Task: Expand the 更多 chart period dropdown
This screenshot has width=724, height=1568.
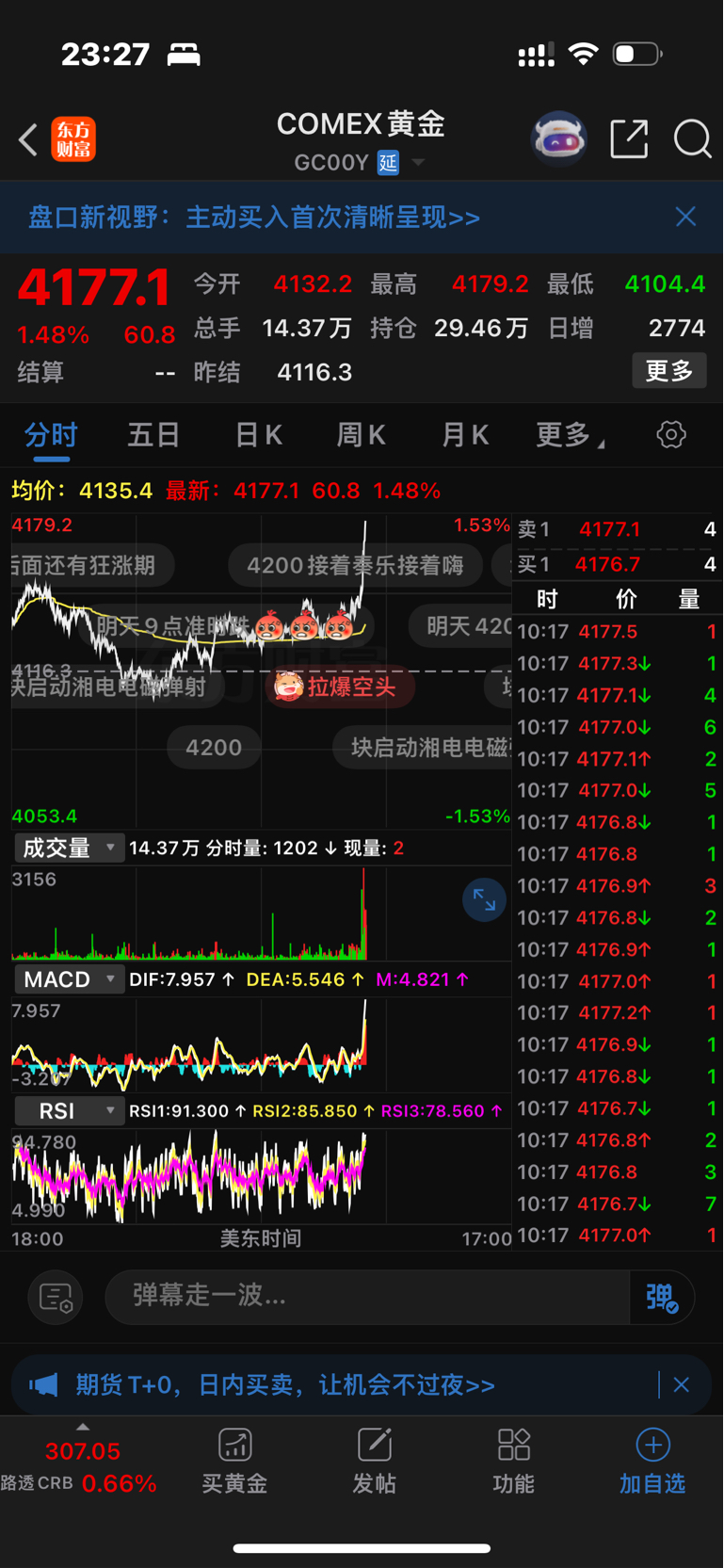Action: (571, 435)
